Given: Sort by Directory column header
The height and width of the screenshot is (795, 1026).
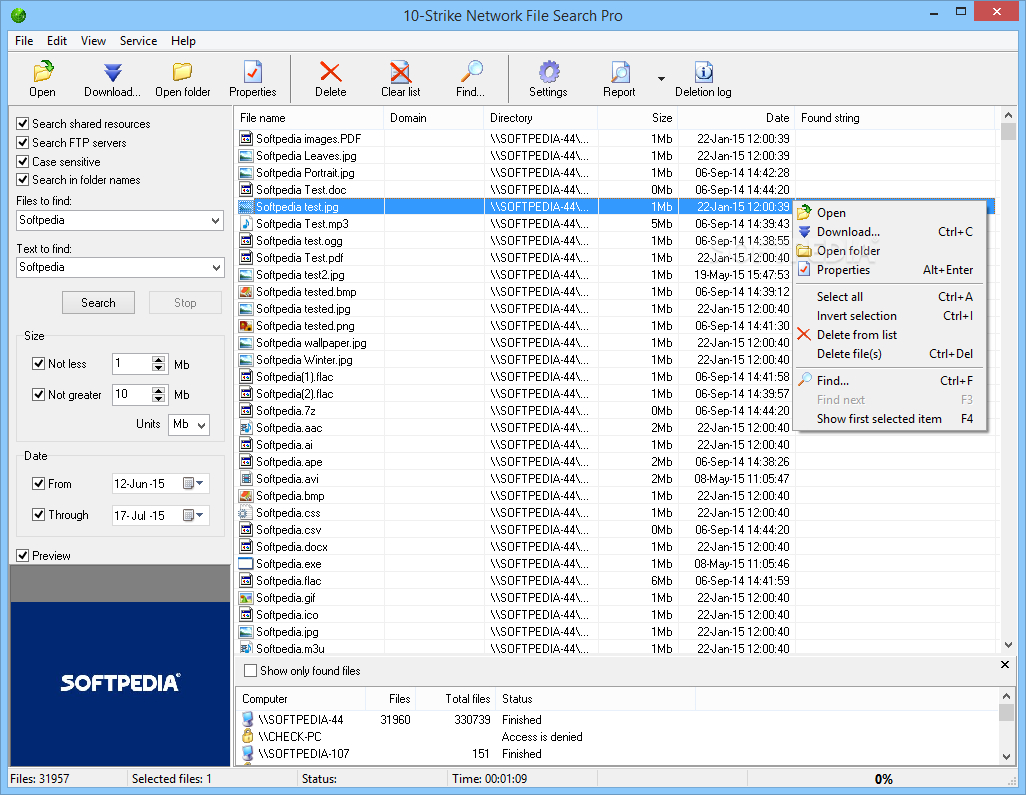Looking at the screenshot, I should pos(540,118).
